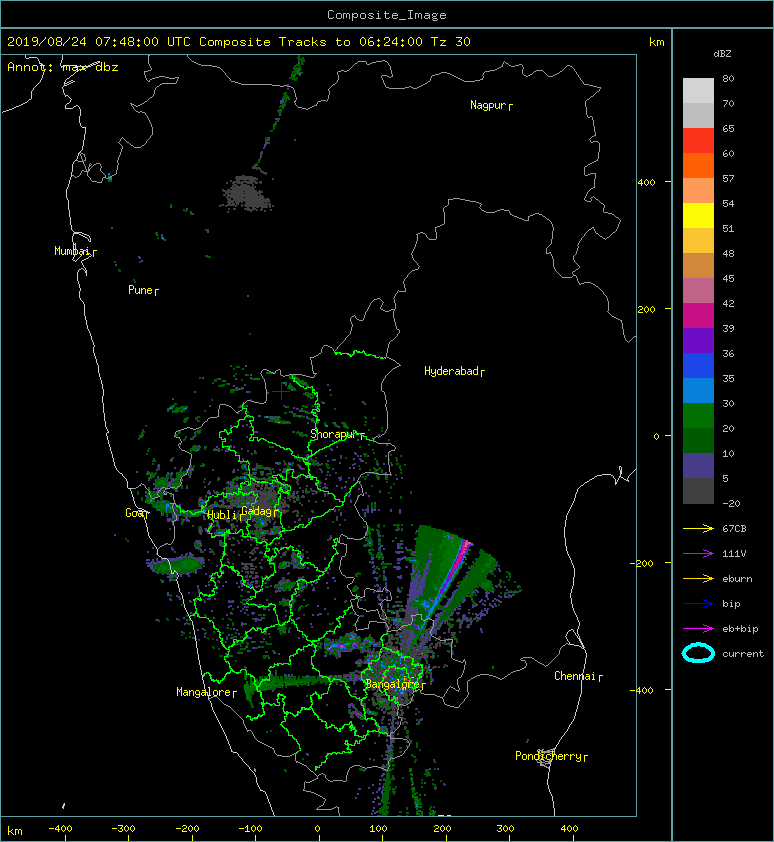Viewport: 774px width, 842px height.
Task: Click the Chennai city label
Action: click(x=575, y=676)
